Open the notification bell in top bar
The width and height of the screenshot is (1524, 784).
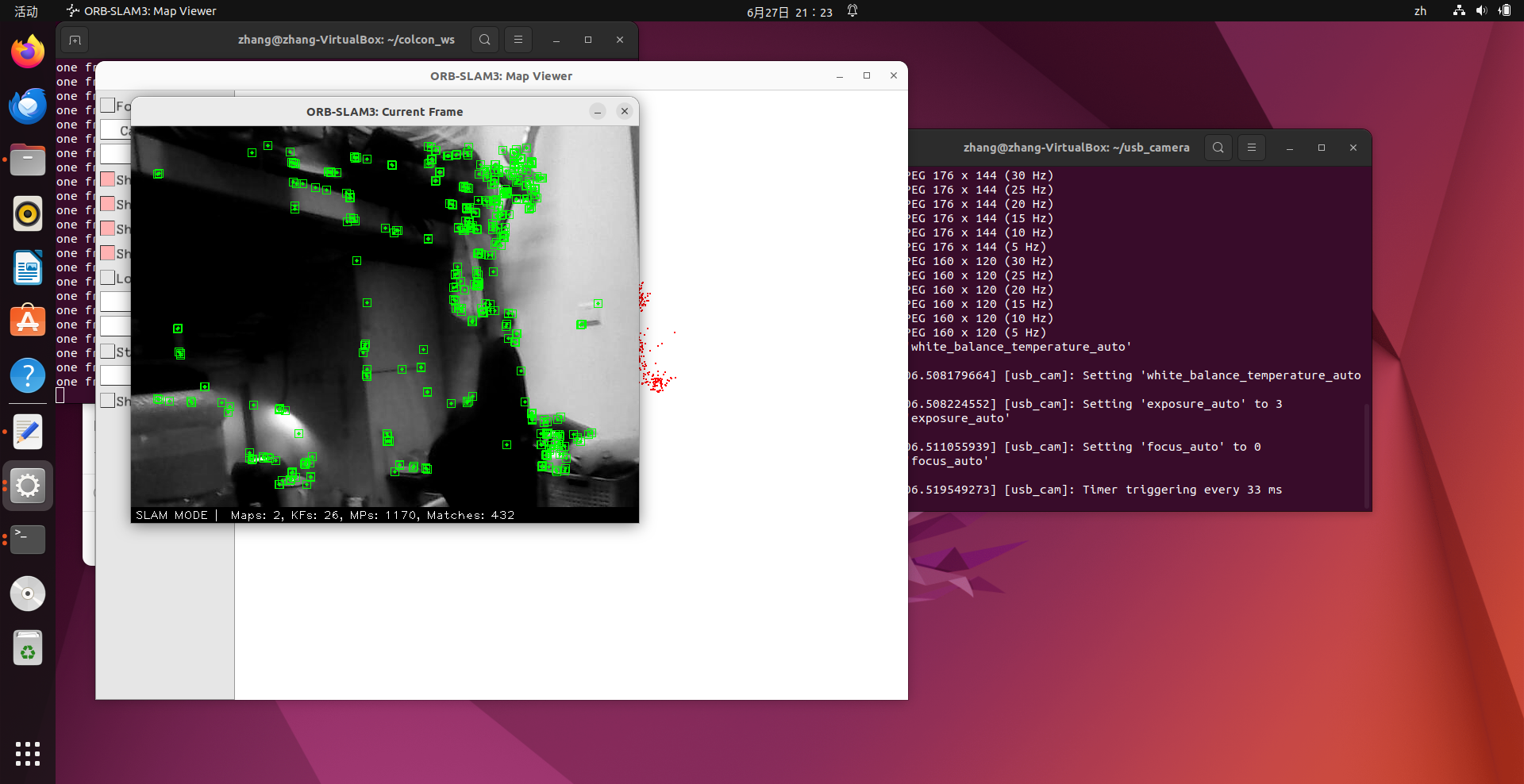[x=852, y=11]
